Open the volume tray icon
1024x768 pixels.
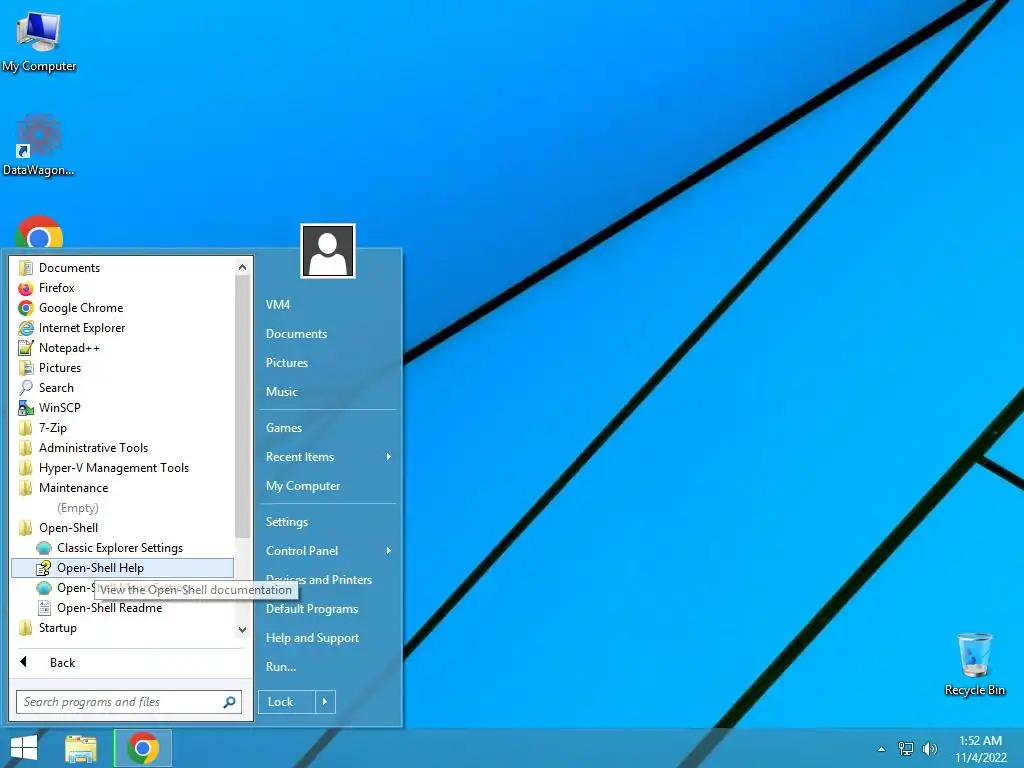929,748
